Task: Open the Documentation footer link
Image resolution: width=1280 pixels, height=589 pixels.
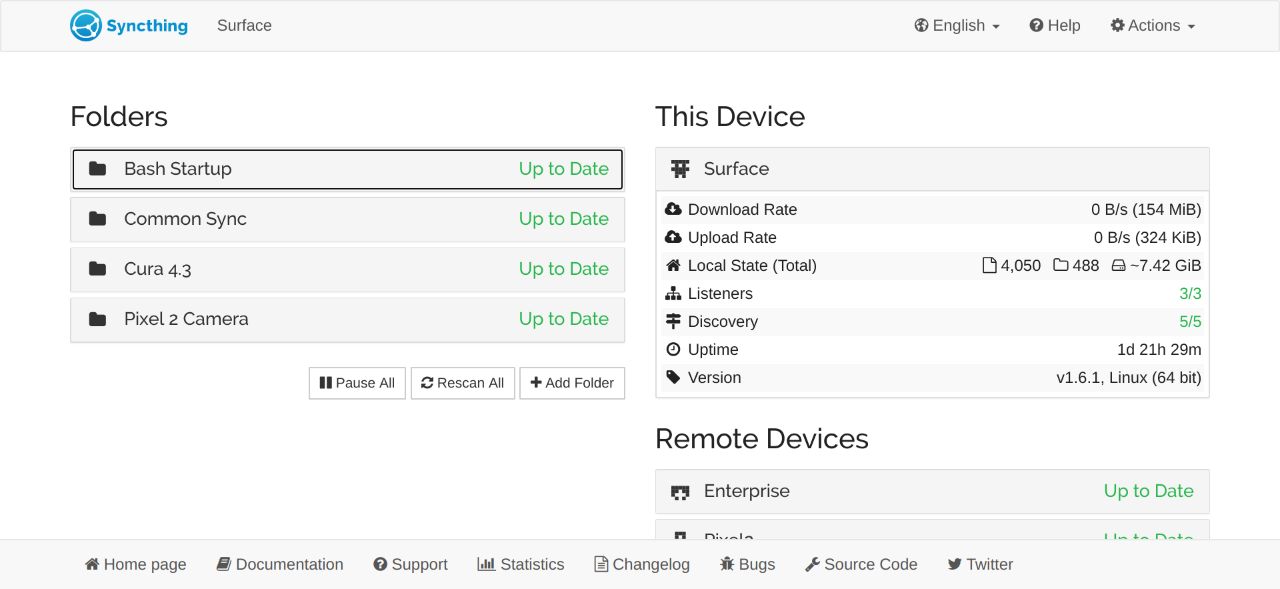Action: point(280,565)
